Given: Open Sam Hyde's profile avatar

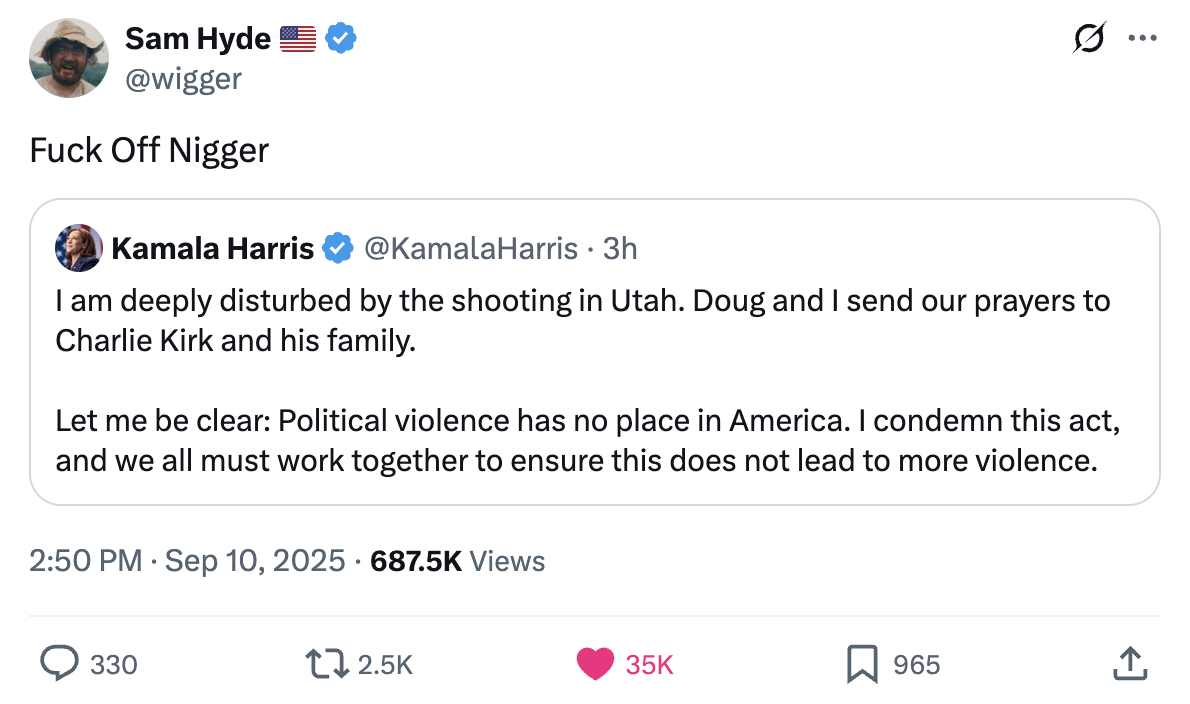Looking at the screenshot, I should (x=68, y=58).
